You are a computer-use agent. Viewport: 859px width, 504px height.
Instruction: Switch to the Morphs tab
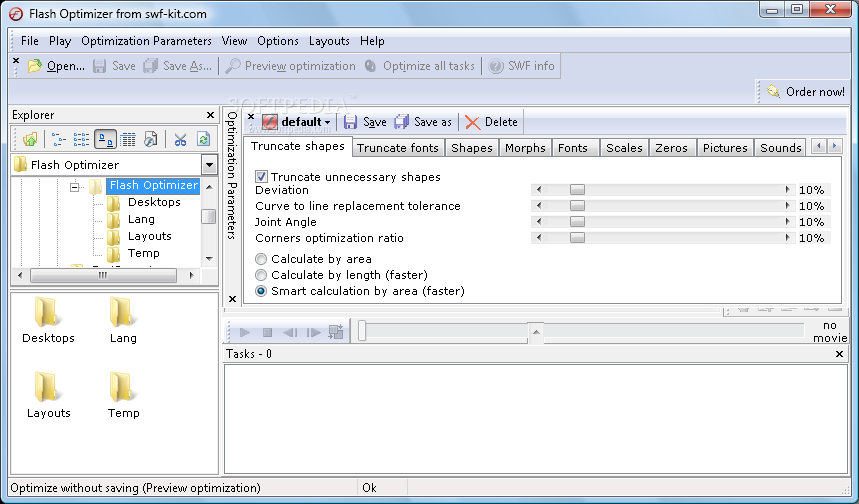[x=525, y=148]
